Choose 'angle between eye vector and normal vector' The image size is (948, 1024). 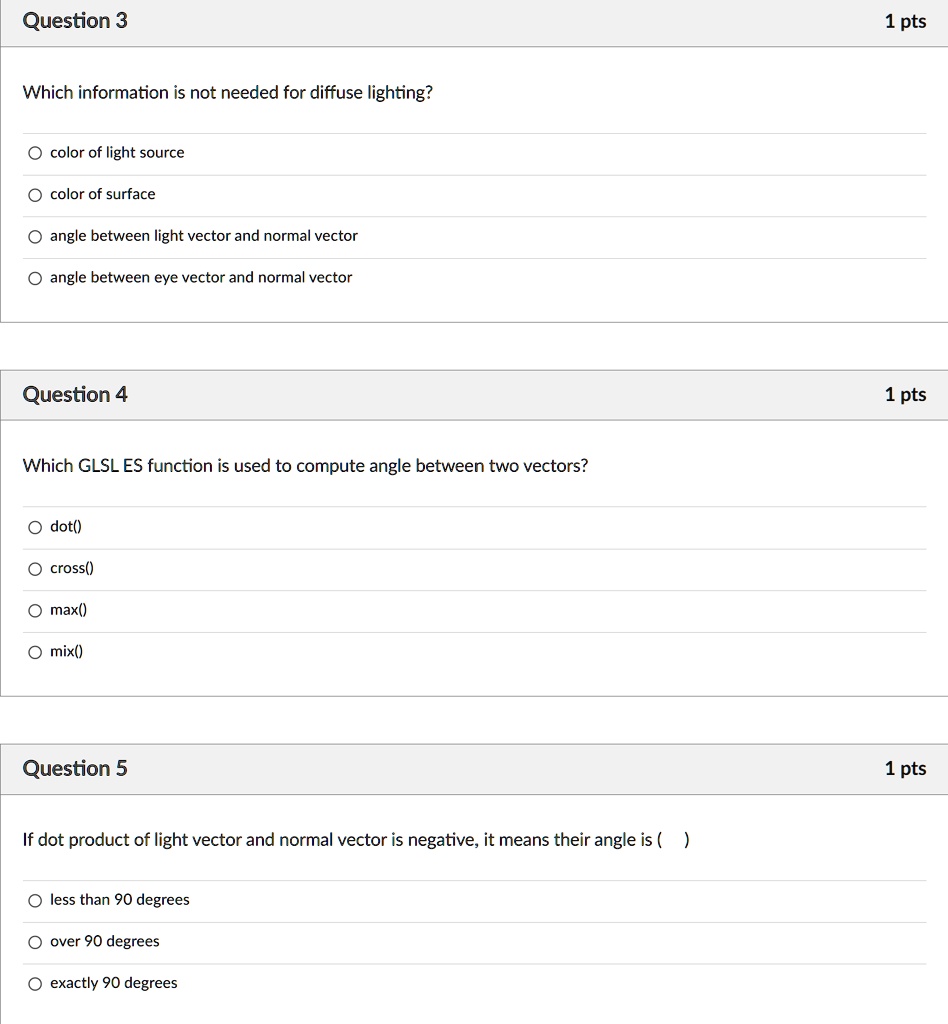point(35,278)
